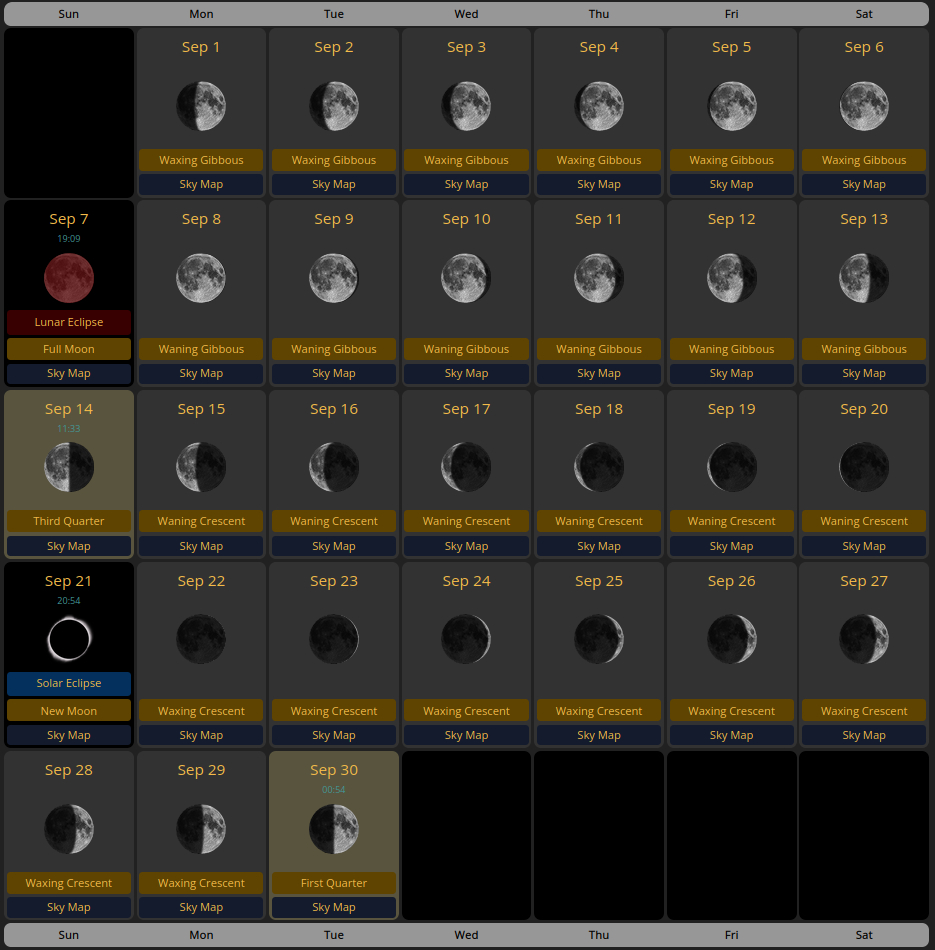The height and width of the screenshot is (950, 935).
Task: Click the Sep 13 moon phase image
Action: (x=864, y=278)
